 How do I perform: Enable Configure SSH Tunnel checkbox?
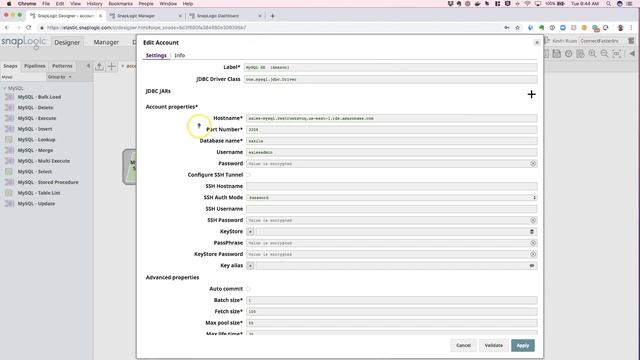tap(248, 175)
